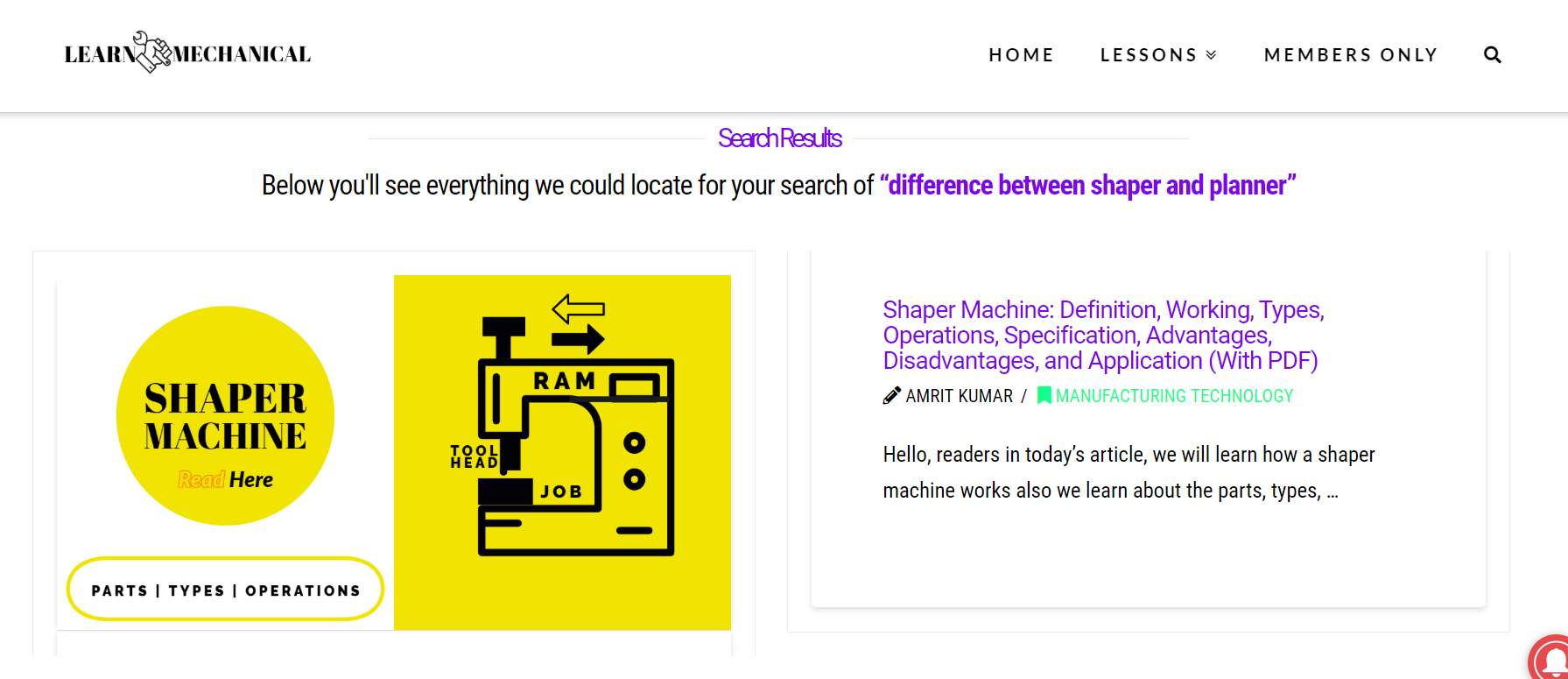Open the LESSONS menu
1568x679 pixels.
(1149, 54)
